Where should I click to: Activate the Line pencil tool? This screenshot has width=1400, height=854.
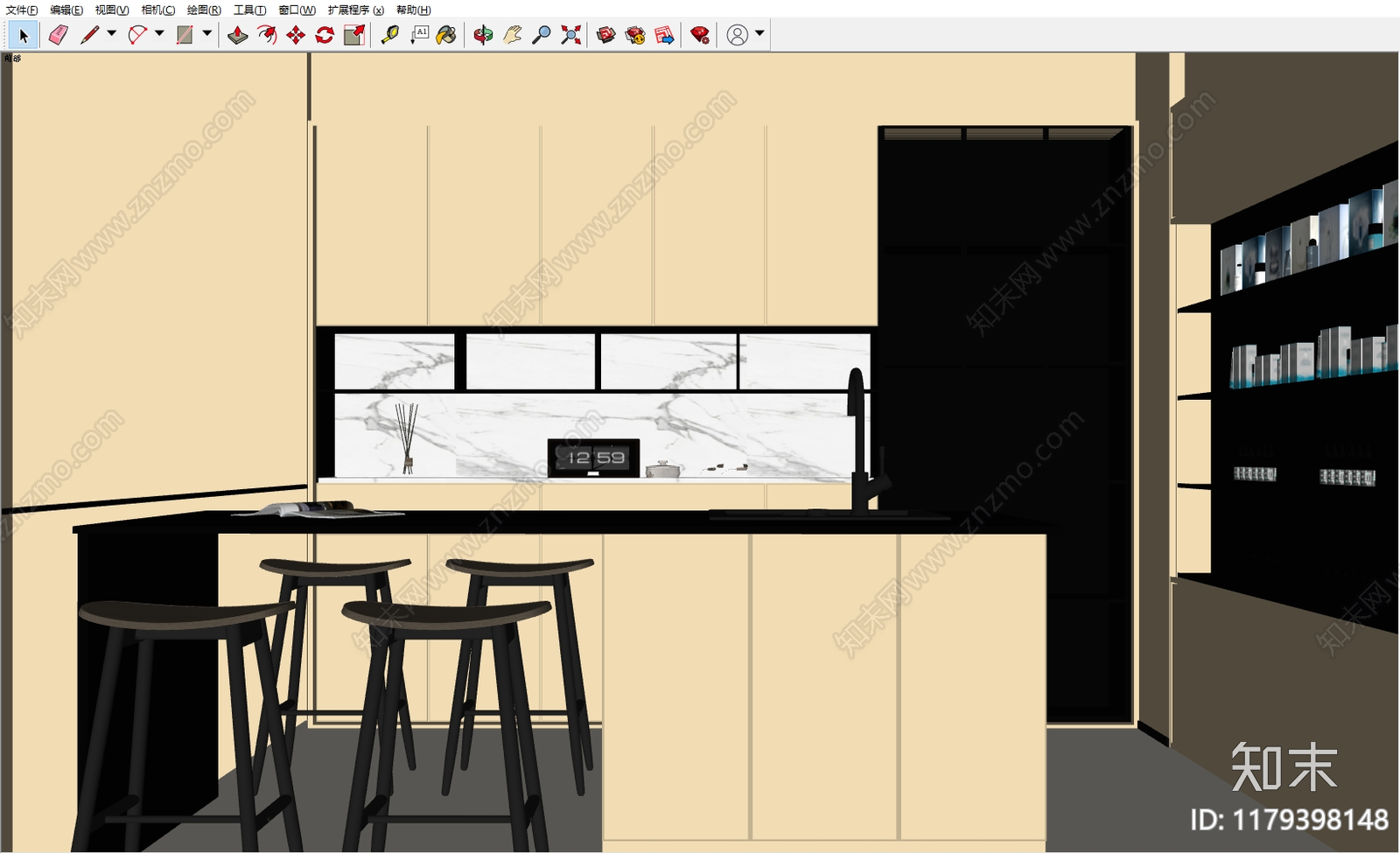[89, 35]
